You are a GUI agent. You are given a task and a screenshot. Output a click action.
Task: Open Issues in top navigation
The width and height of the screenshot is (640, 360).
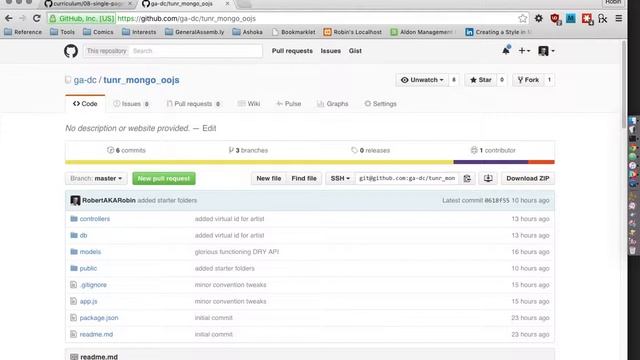click(x=331, y=51)
